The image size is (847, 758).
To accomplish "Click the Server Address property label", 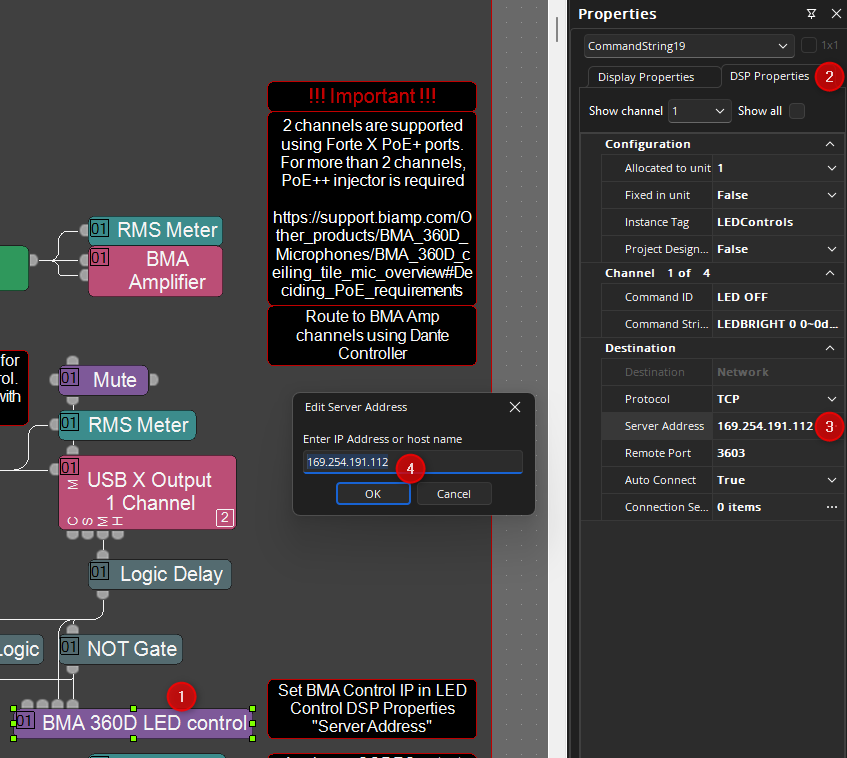I will coord(664,426).
